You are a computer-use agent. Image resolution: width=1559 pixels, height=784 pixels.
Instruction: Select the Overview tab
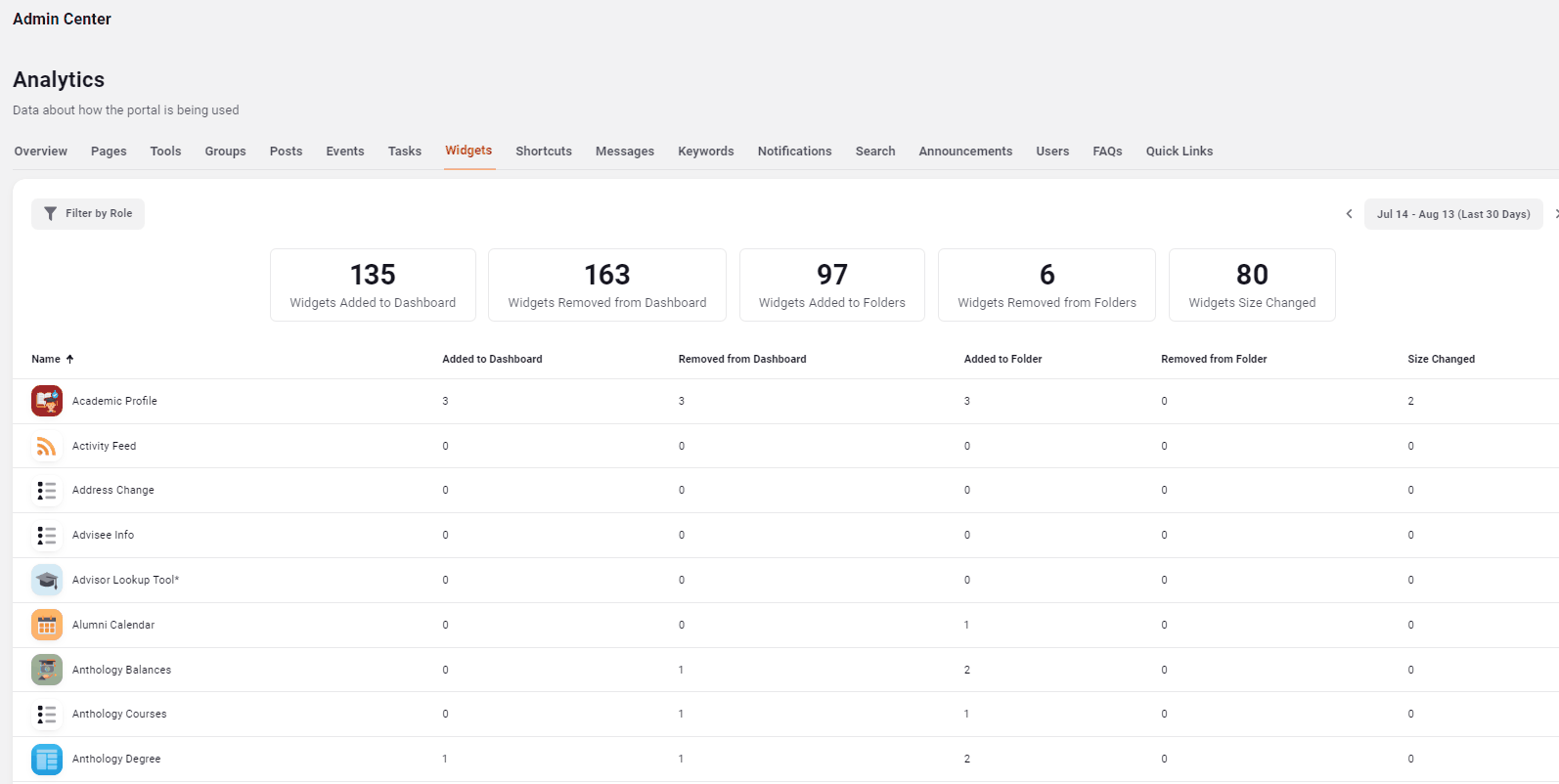click(41, 152)
